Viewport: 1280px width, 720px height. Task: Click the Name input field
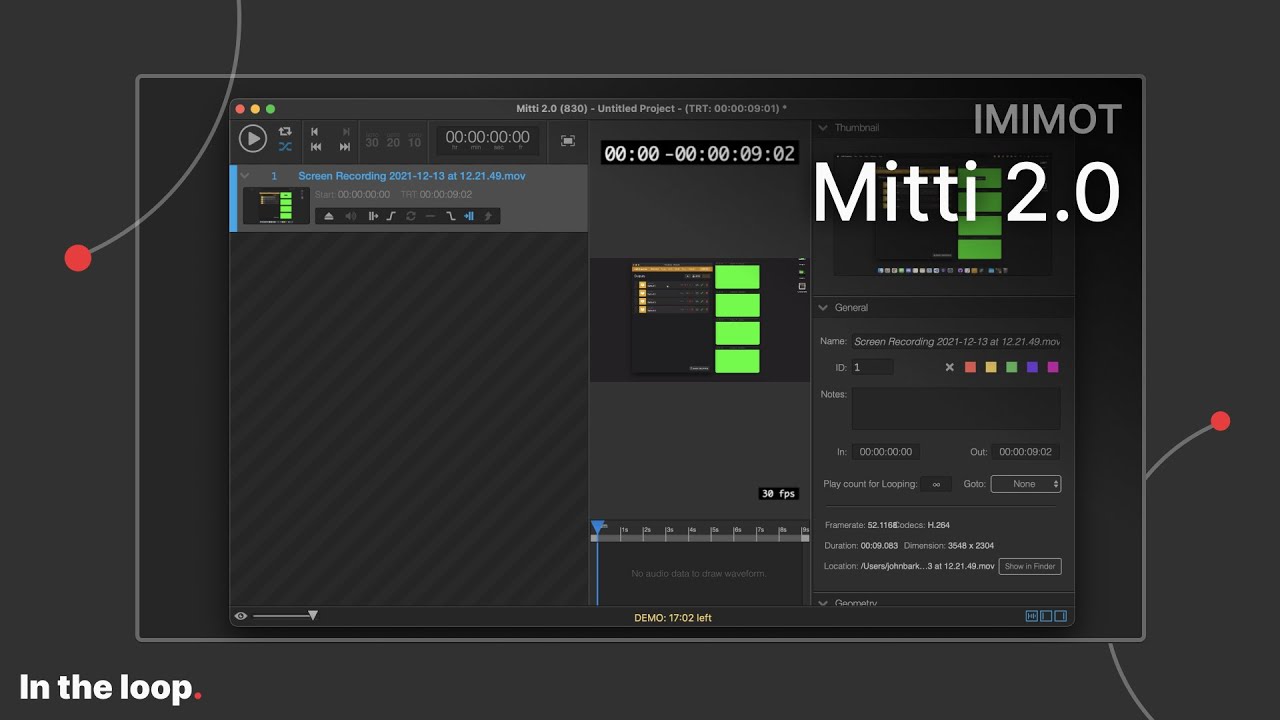[x=956, y=341]
